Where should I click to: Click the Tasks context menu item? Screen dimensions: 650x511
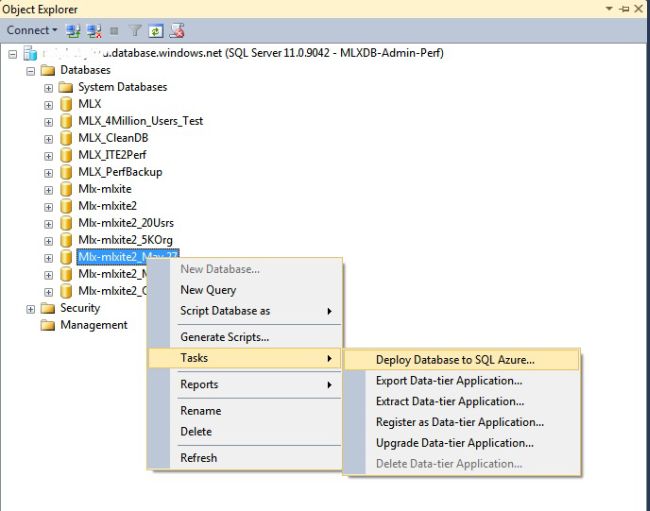pyautogui.click(x=245, y=358)
